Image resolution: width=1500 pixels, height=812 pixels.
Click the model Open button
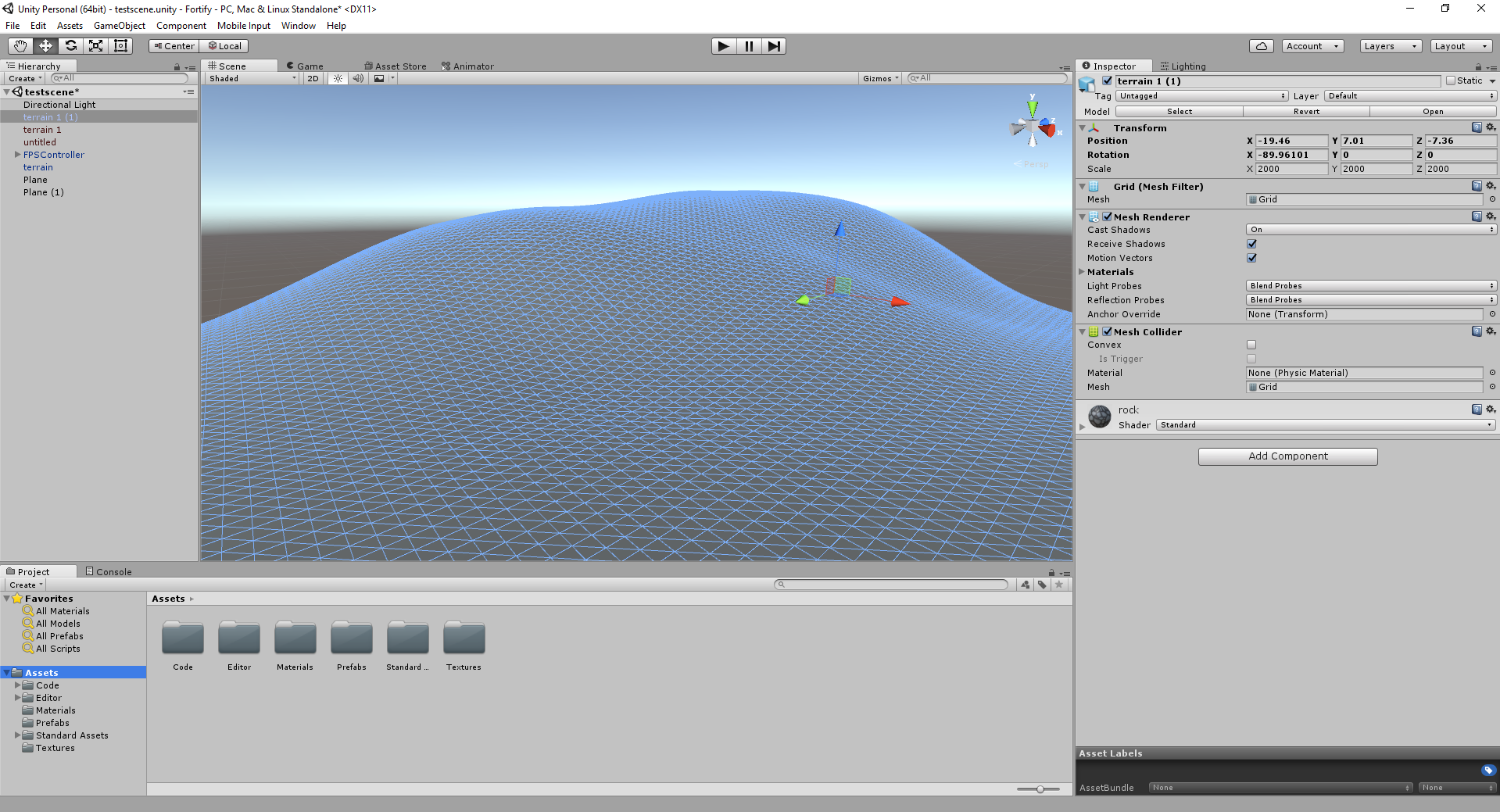(1433, 112)
